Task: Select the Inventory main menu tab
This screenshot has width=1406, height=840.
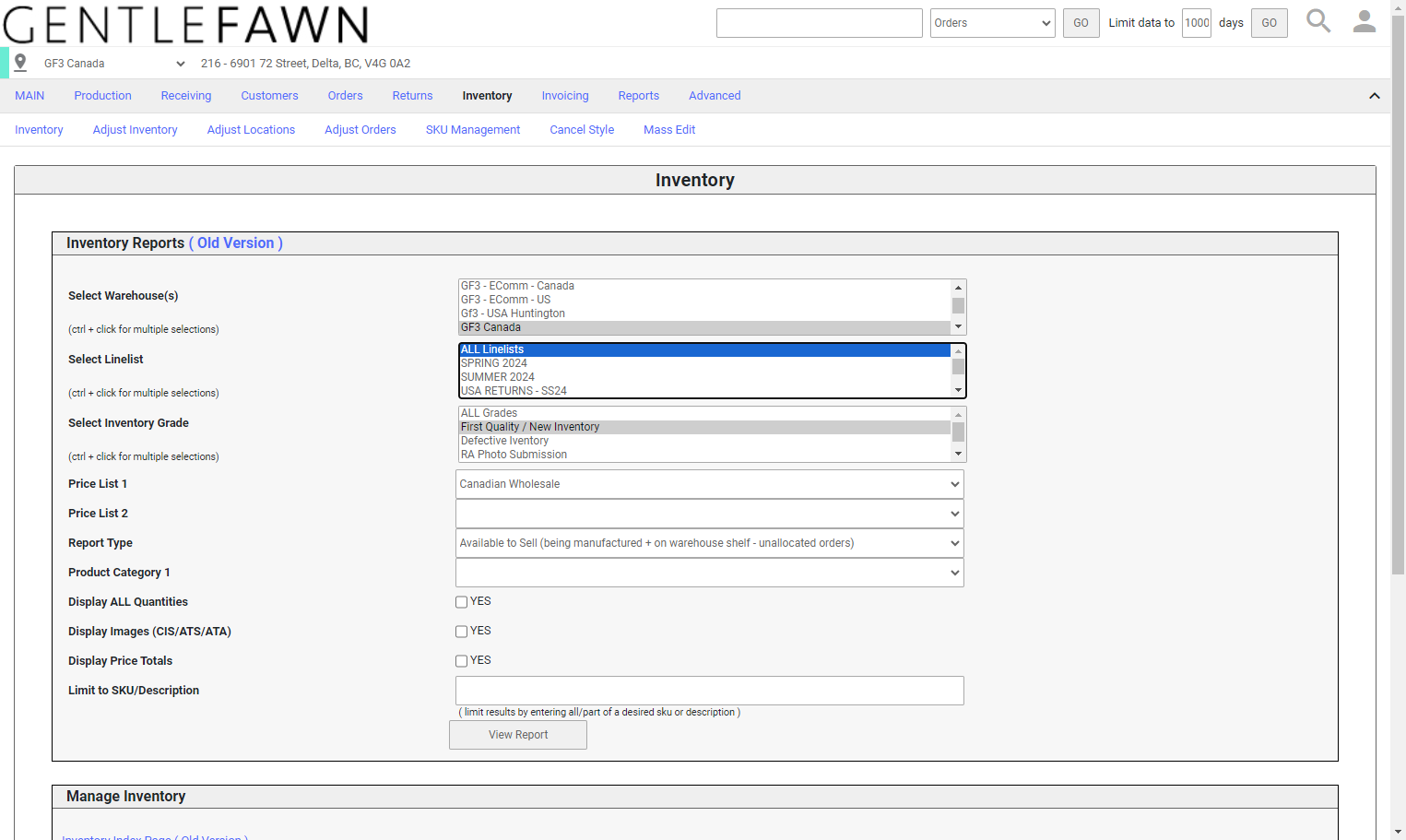Action: coord(487,96)
